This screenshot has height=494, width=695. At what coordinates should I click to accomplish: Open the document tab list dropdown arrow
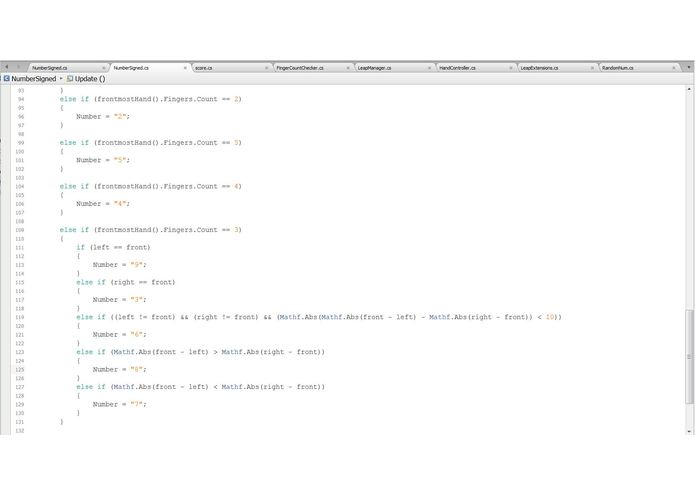tap(689, 67)
